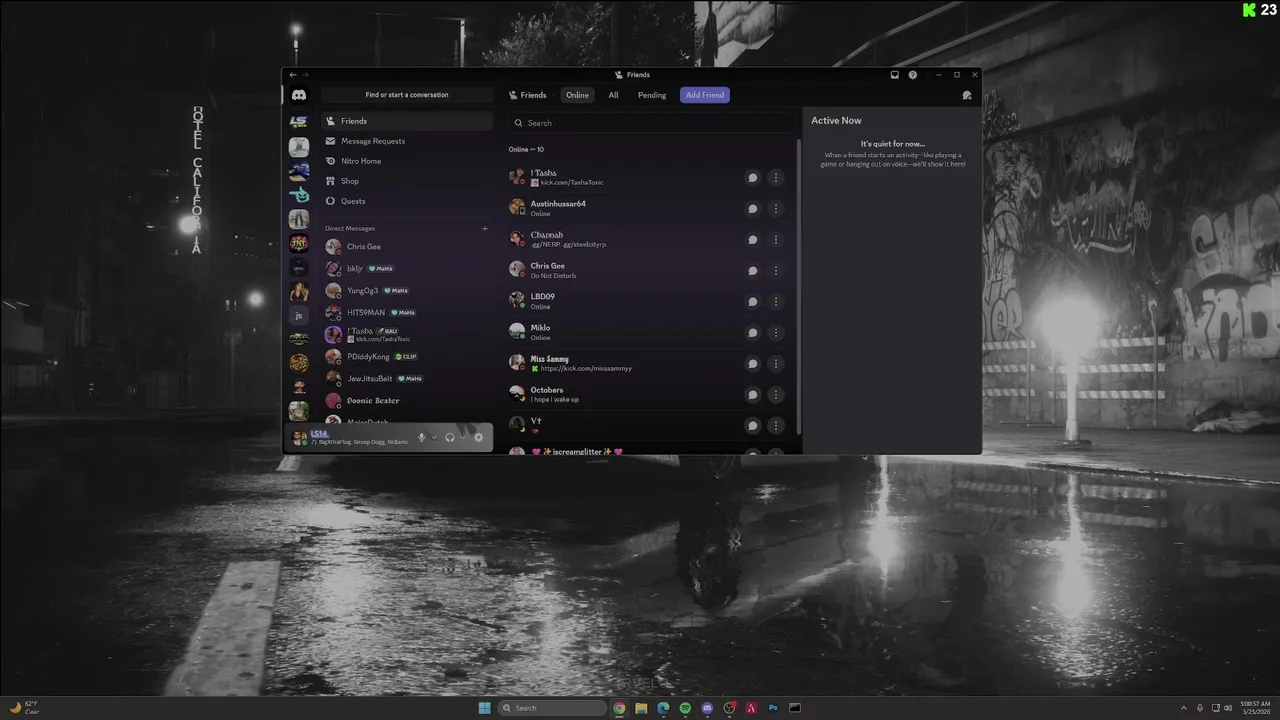Image resolution: width=1280 pixels, height=720 pixels.
Task: Open more options for Chris Gee
Action: pos(776,271)
